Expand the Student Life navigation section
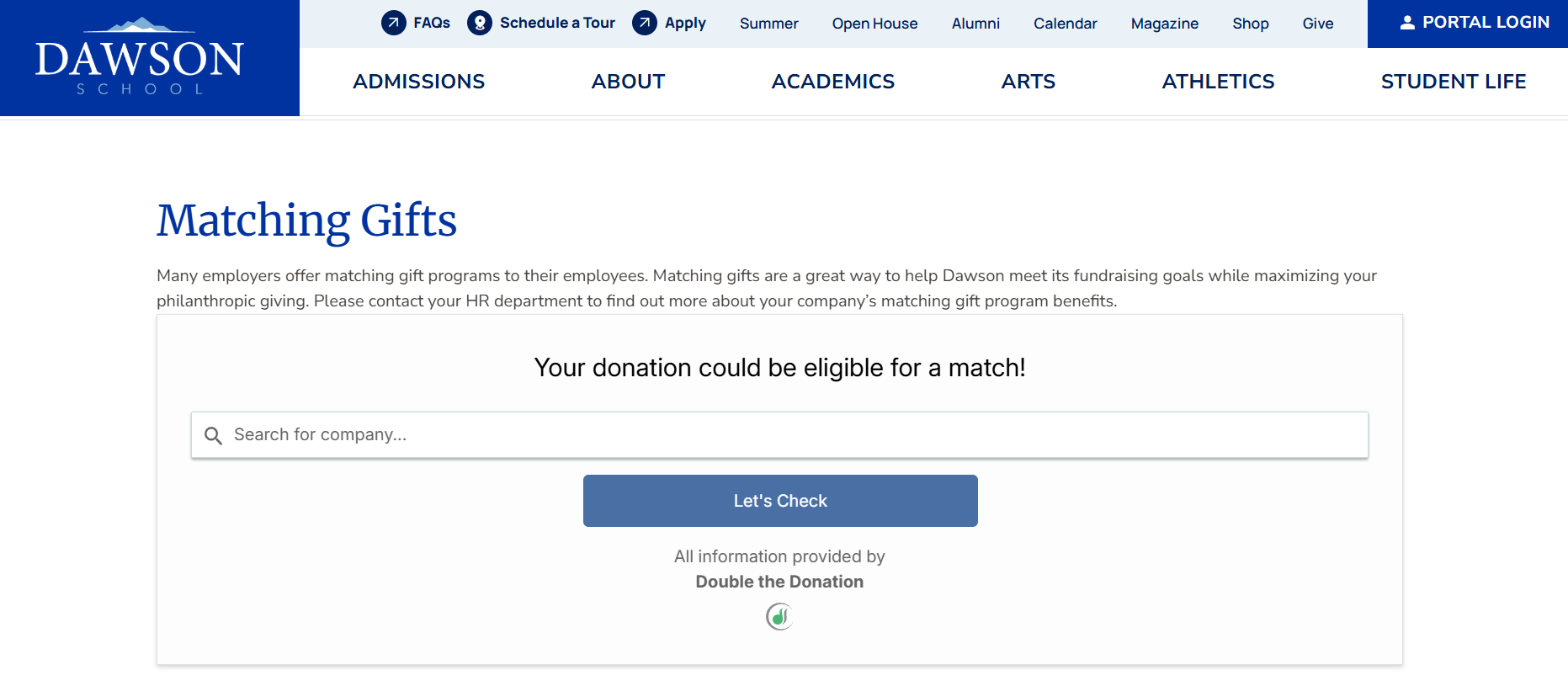The height and width of the screenshot is (686, 1568). [x=1454, y=82]
